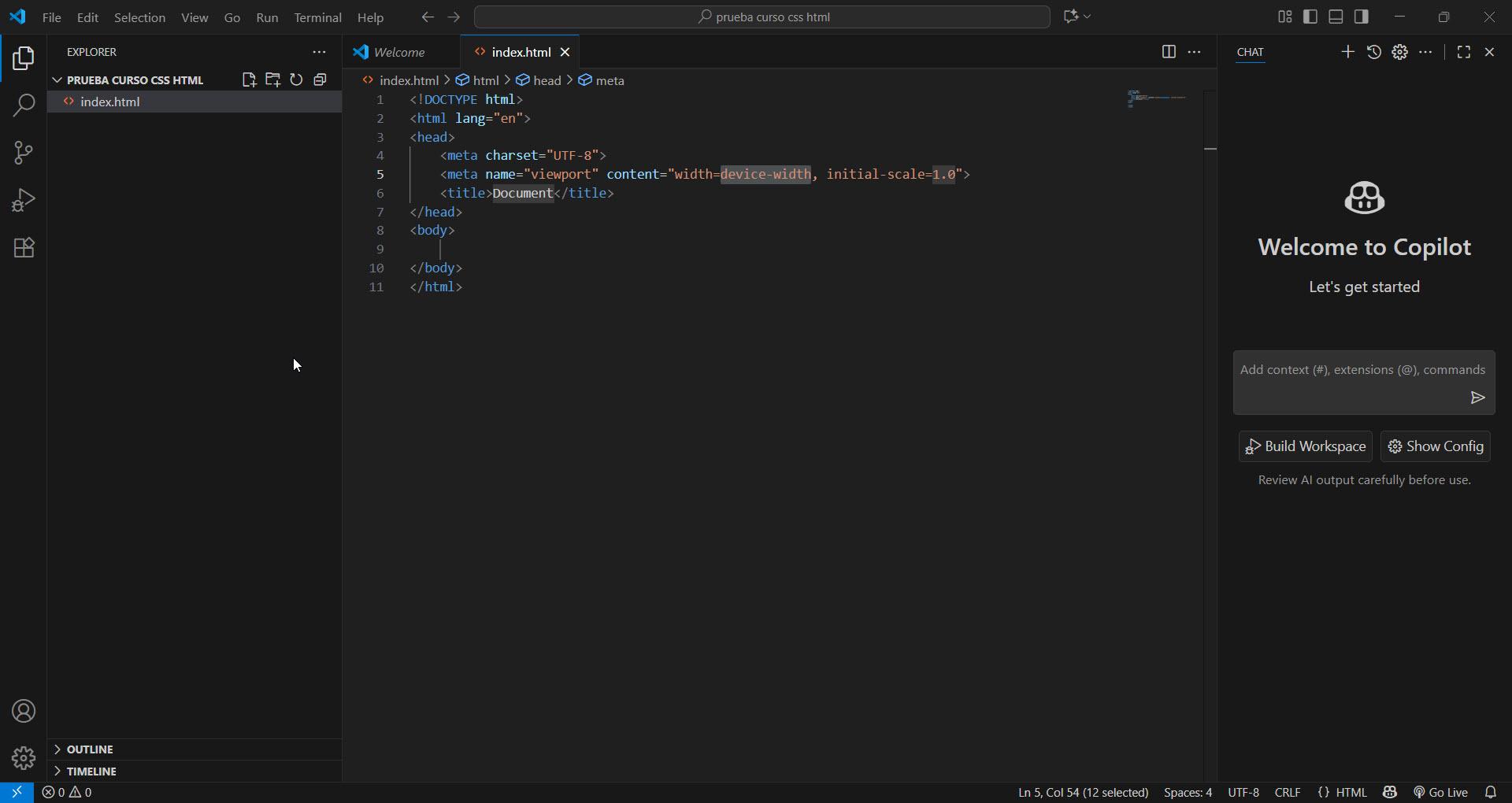Screen dimensions: 1512x803
Task: Click the meta breadcrumb
Action: pos(602,80)
